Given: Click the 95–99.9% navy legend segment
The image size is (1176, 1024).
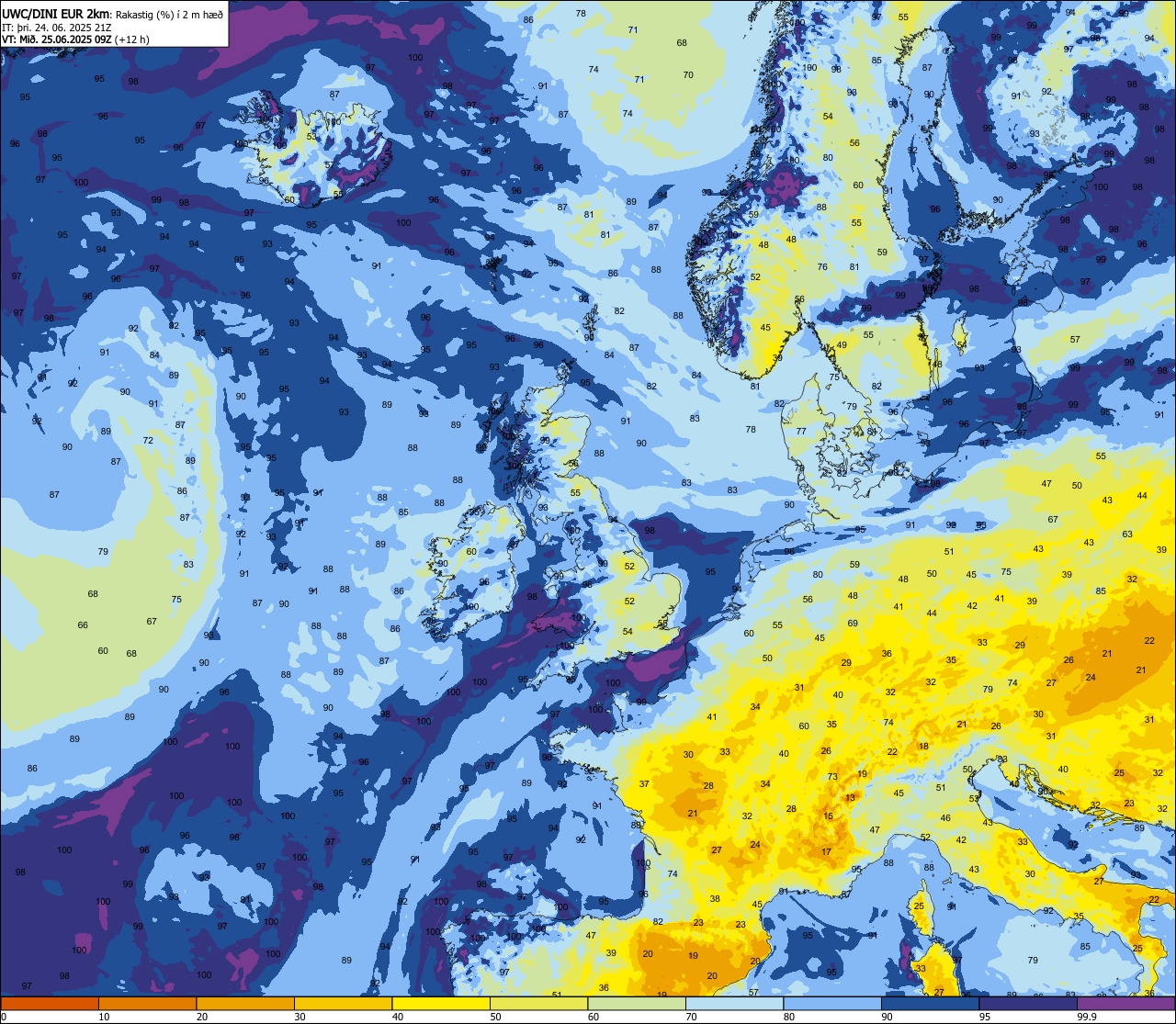Looking at the screenshot, I should click(x=1028, y=1004).
